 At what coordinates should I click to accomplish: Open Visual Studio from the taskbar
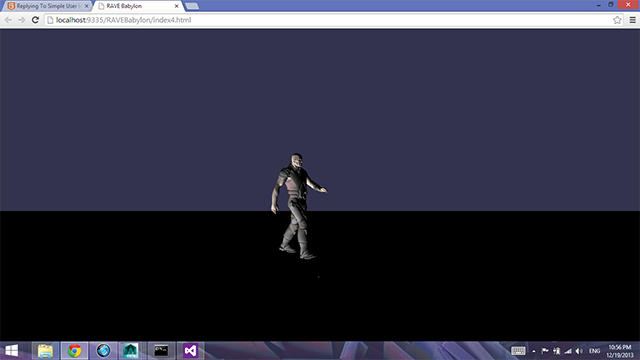[190, 351]
